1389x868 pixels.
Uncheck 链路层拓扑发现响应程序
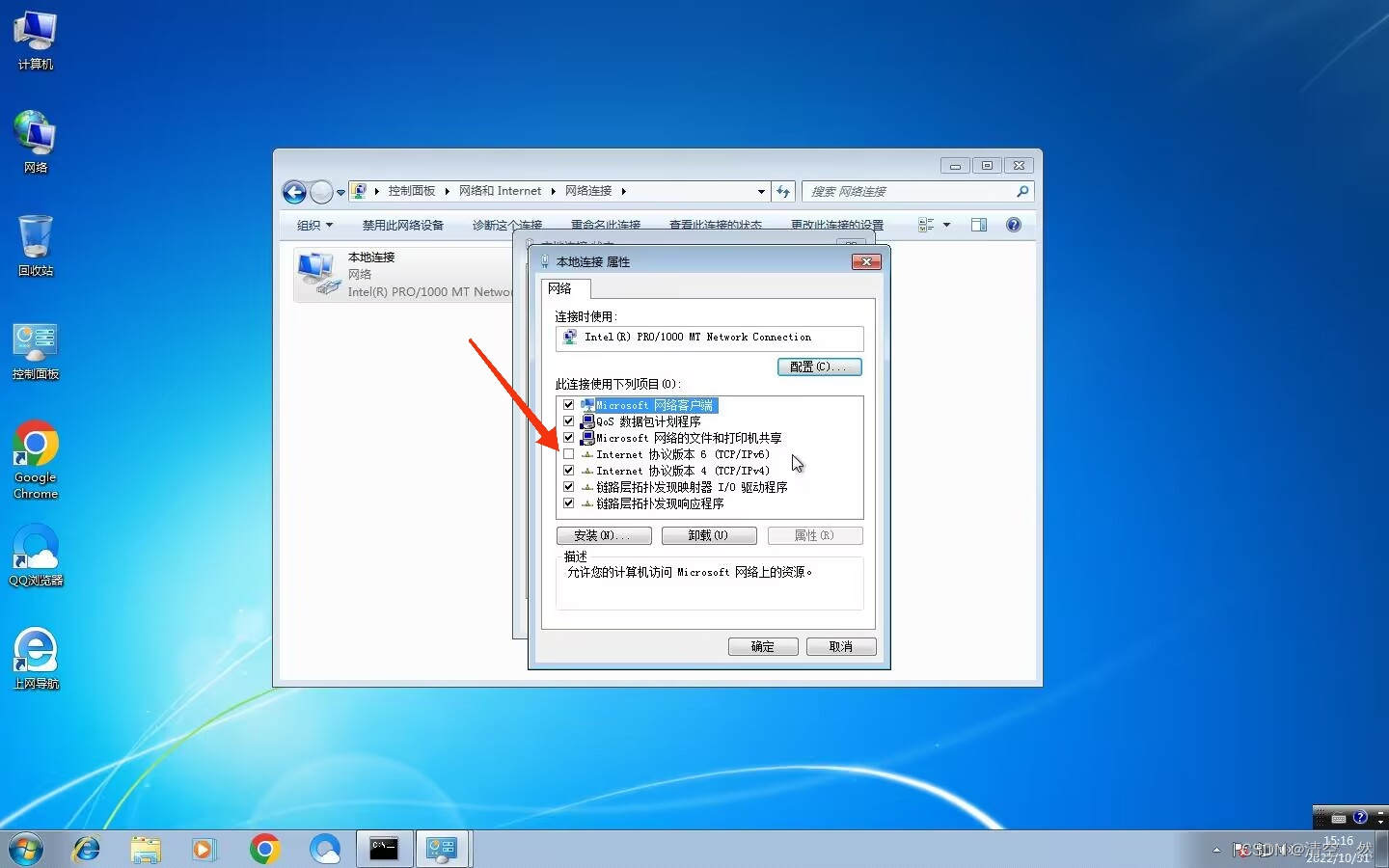pyautogui.click(x=568, y=503)
